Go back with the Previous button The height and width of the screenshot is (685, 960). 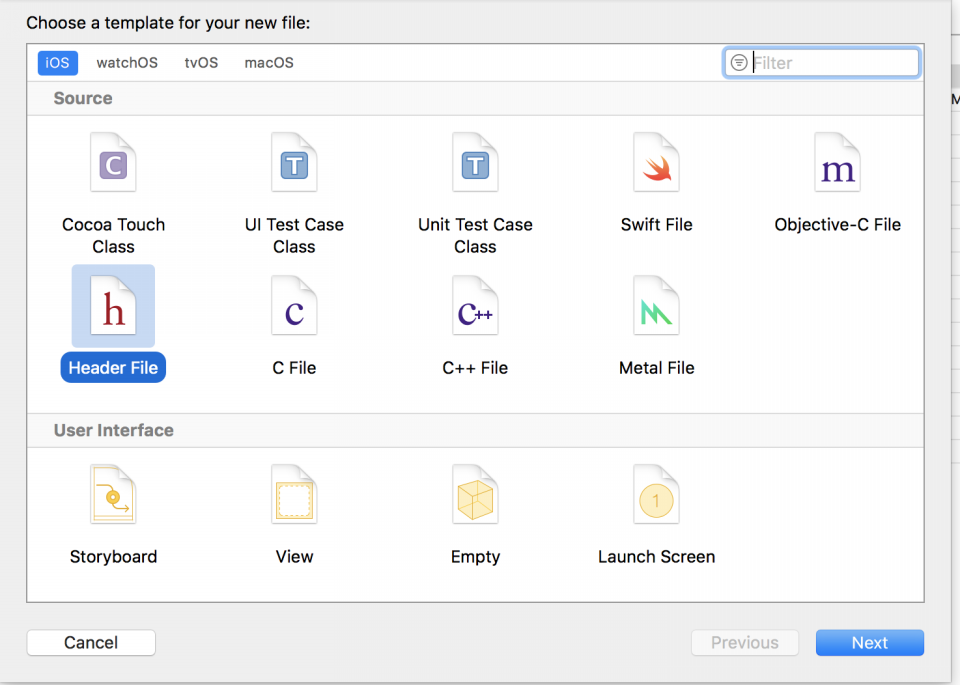(x=744, y=643)
